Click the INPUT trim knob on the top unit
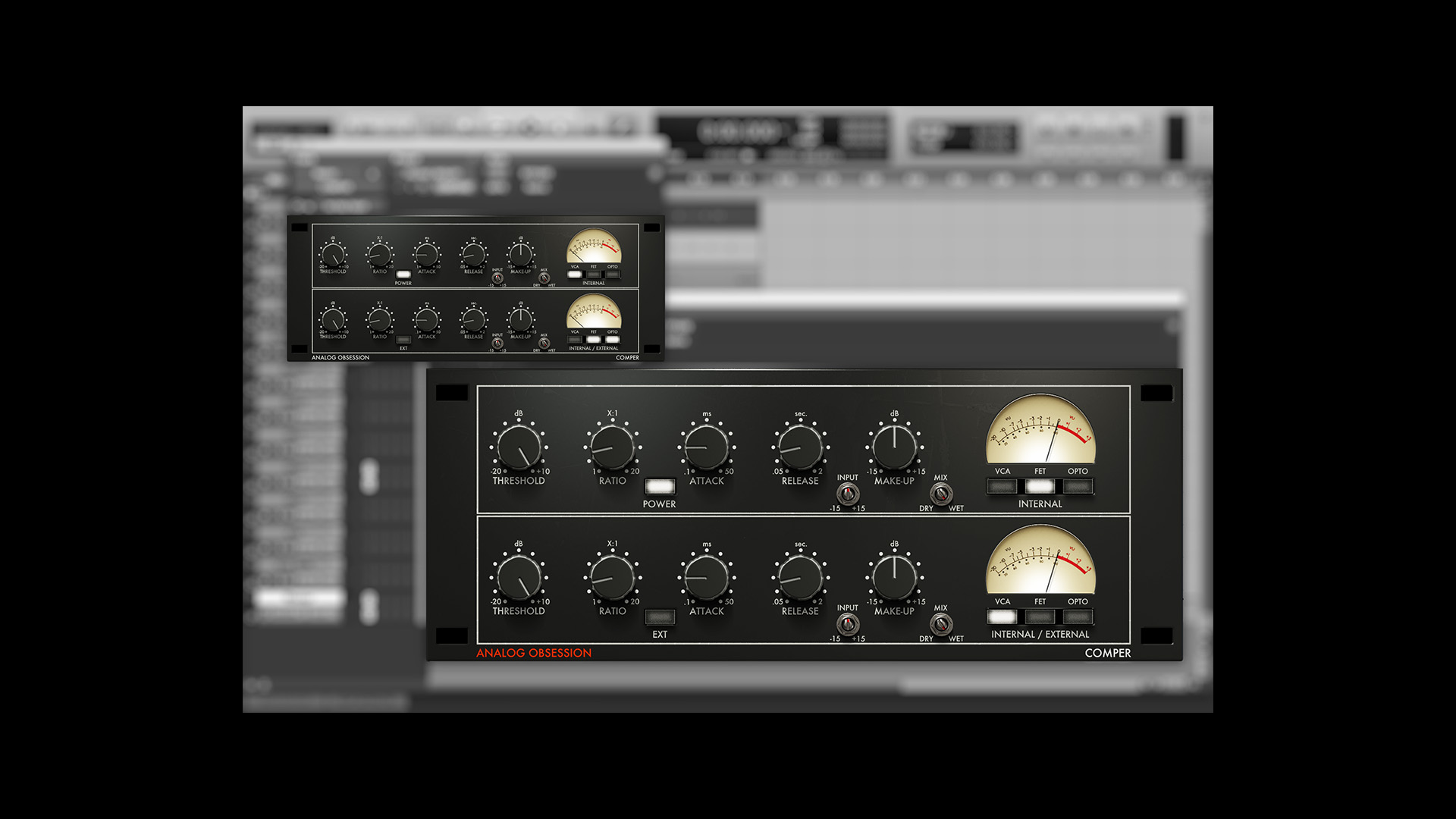The width and height of the screenshot is (1456, 819). (847, 494)
